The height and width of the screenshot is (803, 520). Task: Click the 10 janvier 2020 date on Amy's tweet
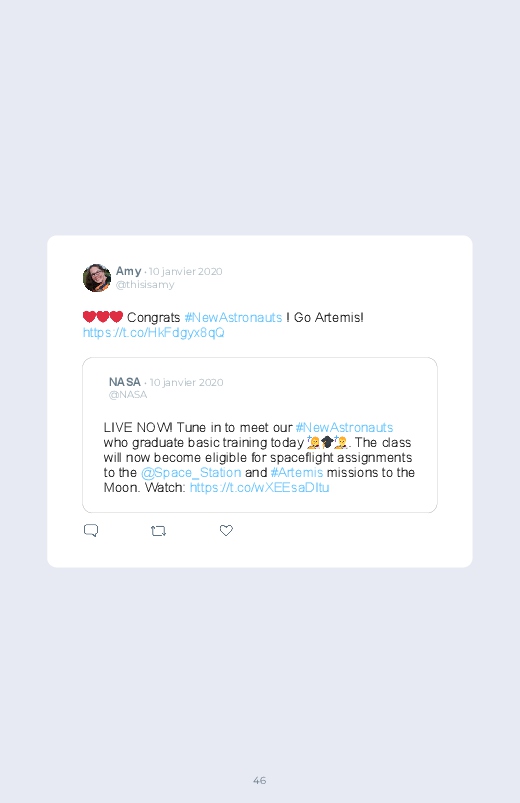pos(185,271)
